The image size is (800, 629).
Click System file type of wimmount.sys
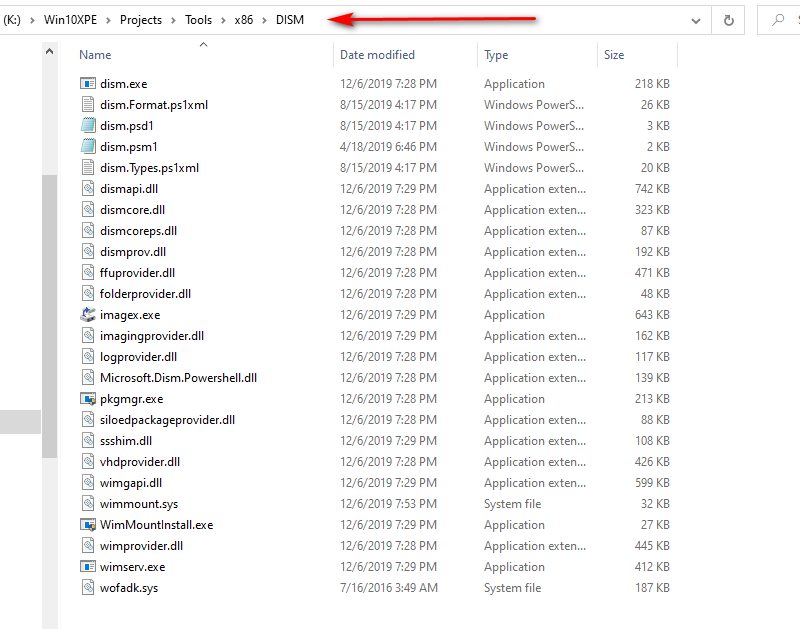pos(512,504)
